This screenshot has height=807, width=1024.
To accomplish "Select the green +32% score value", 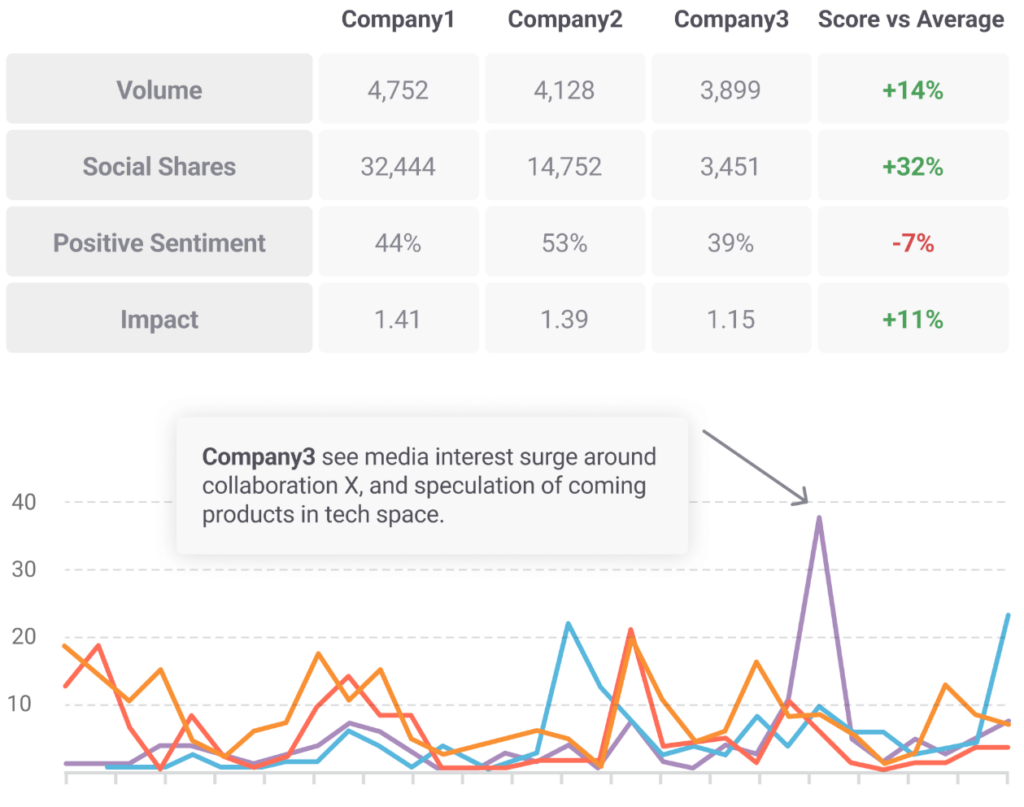I will 912,166.
